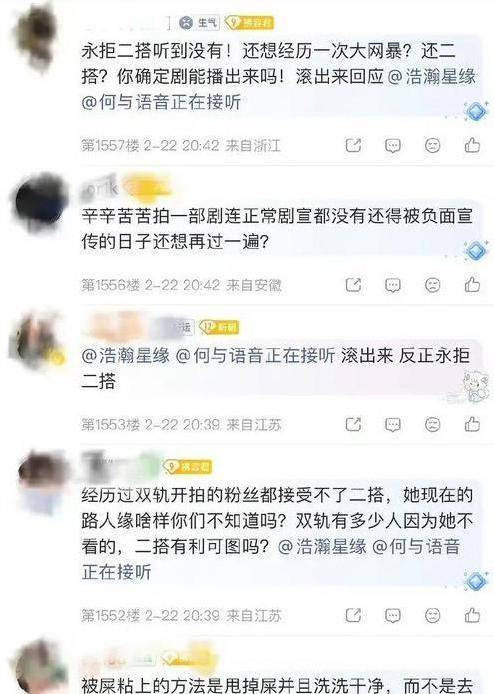Reply to the floor 1552 comment
This screenshot has height=694, width=494.
pyautogui.click(x=393, y=615)
